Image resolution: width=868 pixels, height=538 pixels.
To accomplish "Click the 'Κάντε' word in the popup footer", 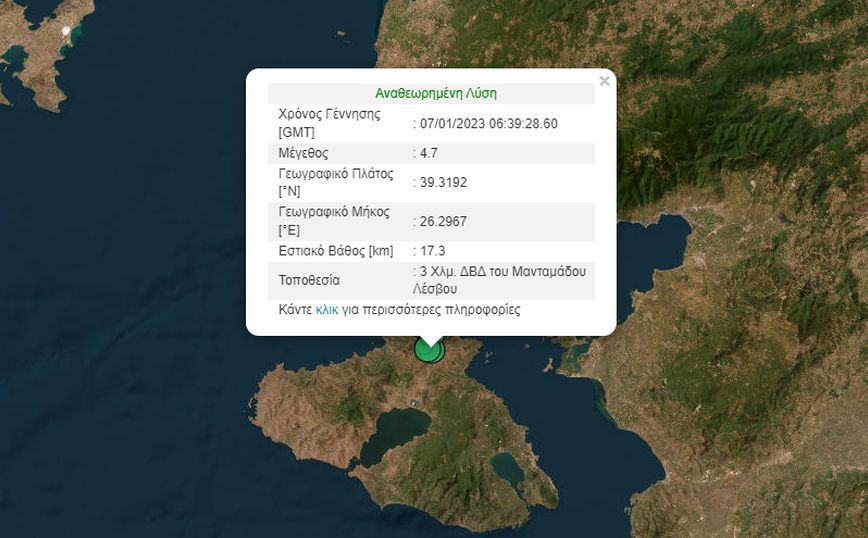I will point(295,310).
